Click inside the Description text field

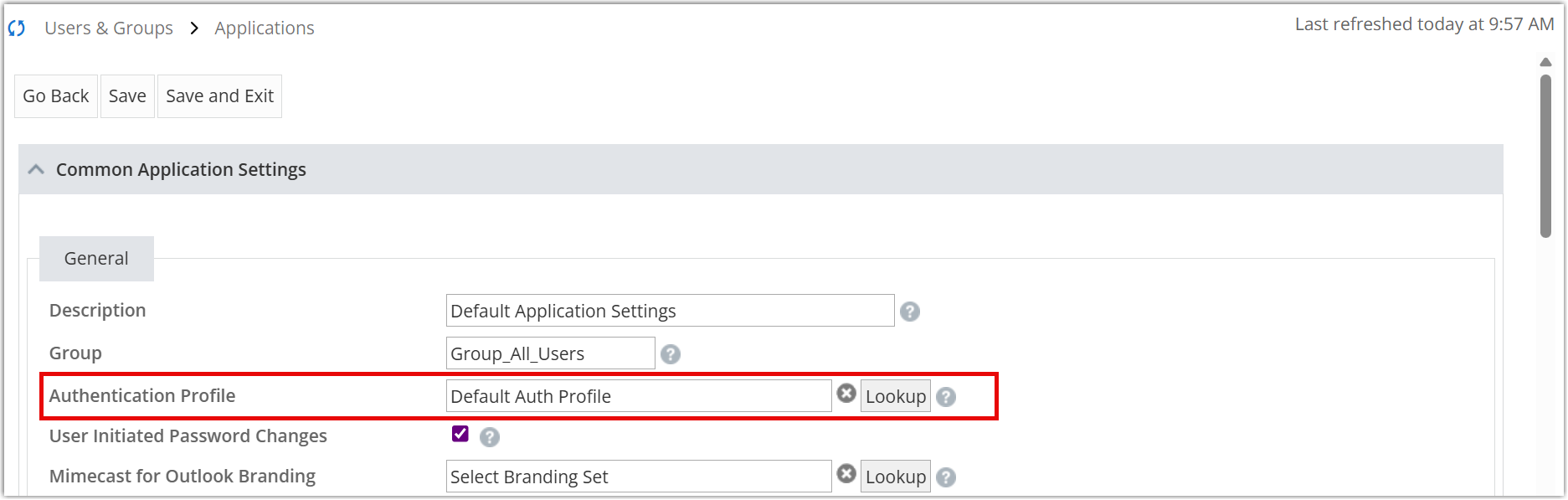tap(669, 310)
